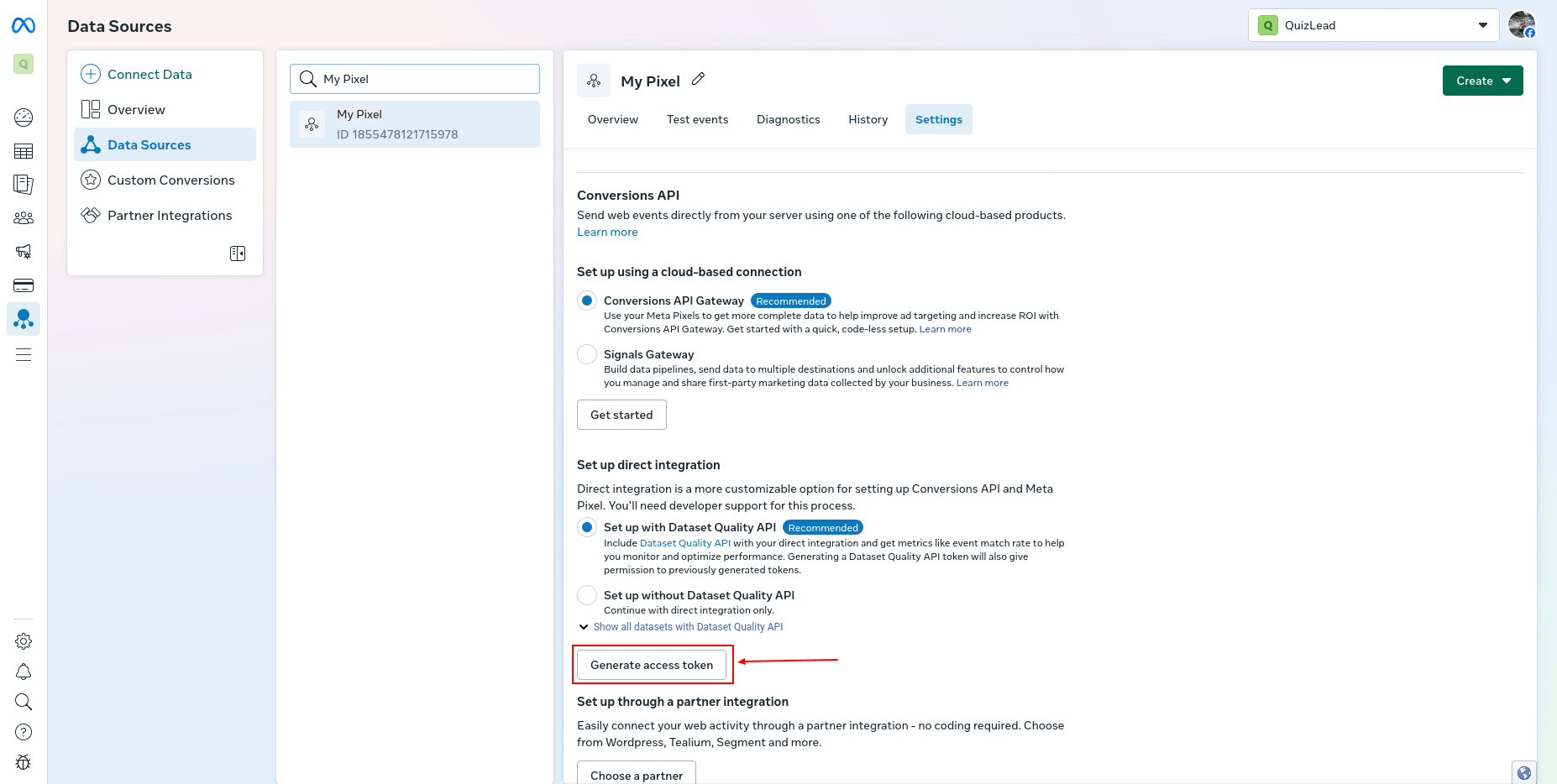Open the Meta logo home icon
The image size is (1557, 784).
point(24,26)
